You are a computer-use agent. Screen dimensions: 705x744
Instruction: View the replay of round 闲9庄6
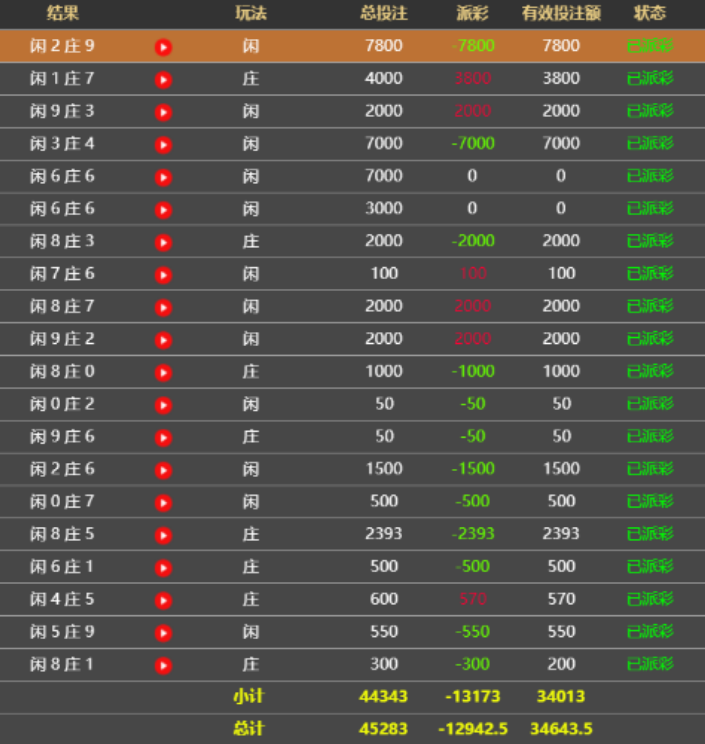[163, 437]
